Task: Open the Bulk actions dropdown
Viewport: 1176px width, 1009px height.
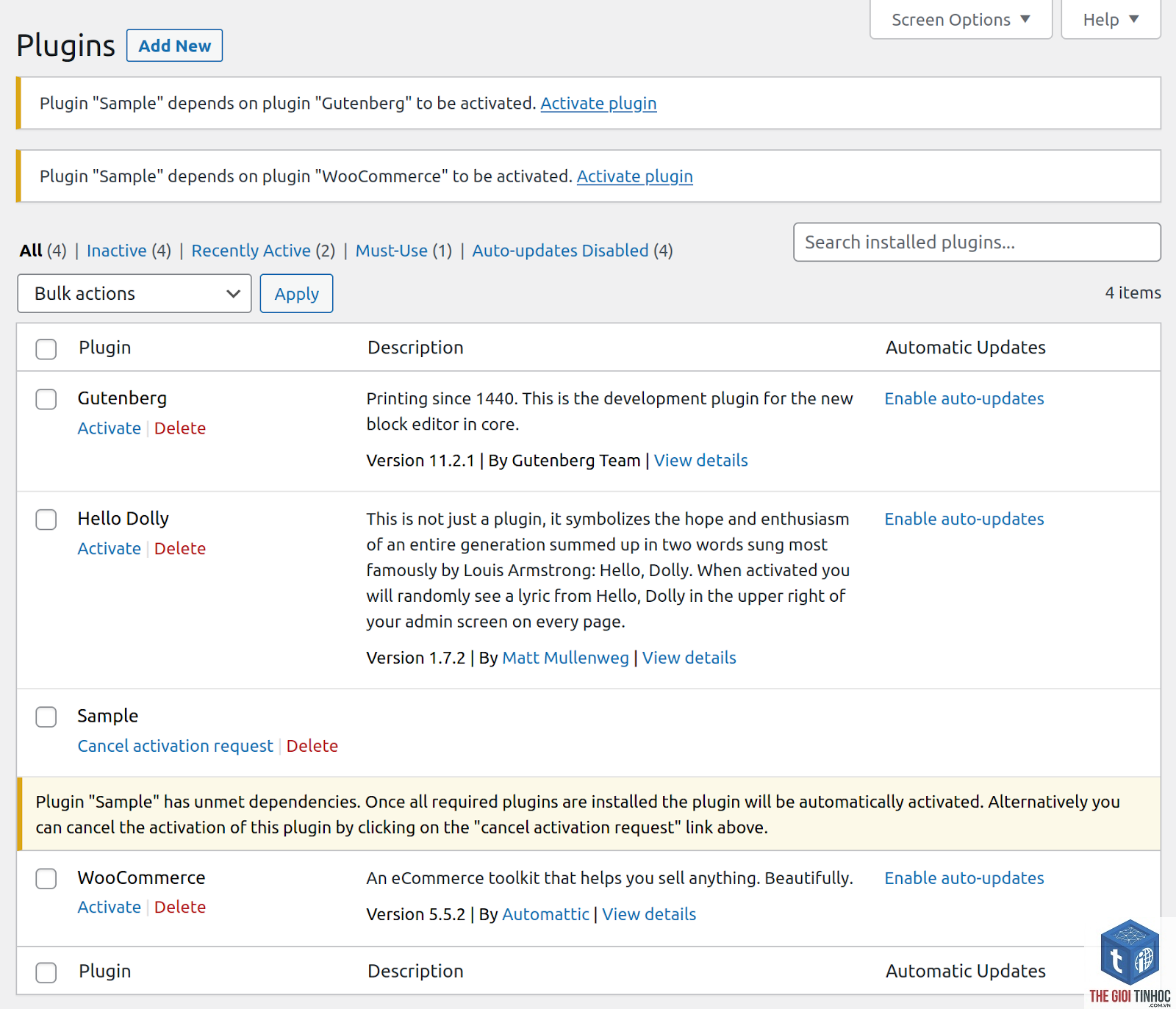Action: click(x=135, y=293)
